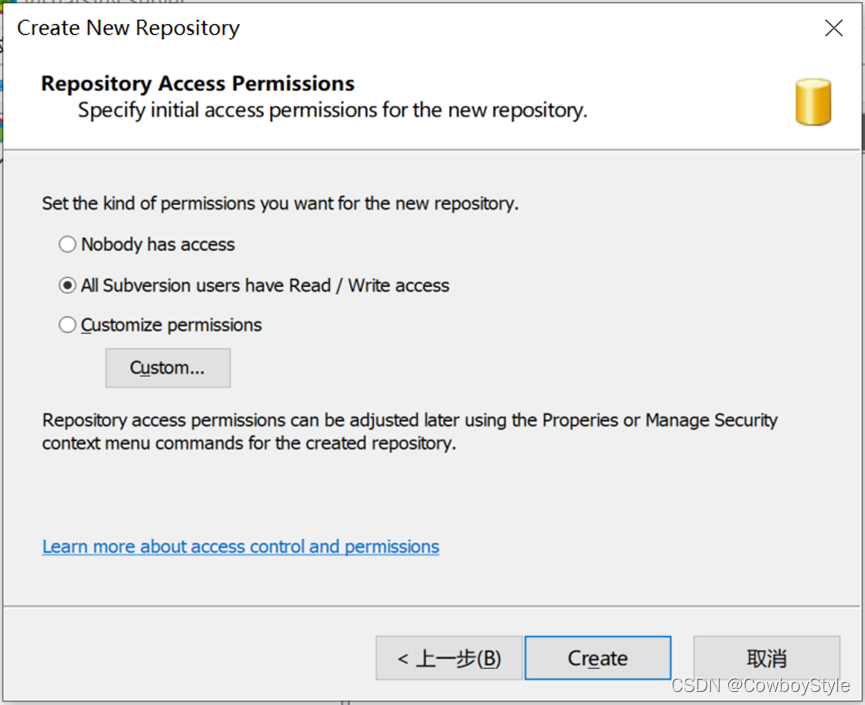Click the "Nobody has access" label text
Image resolution: width=865 pixels, height=705 pixels.
(158, 244)
